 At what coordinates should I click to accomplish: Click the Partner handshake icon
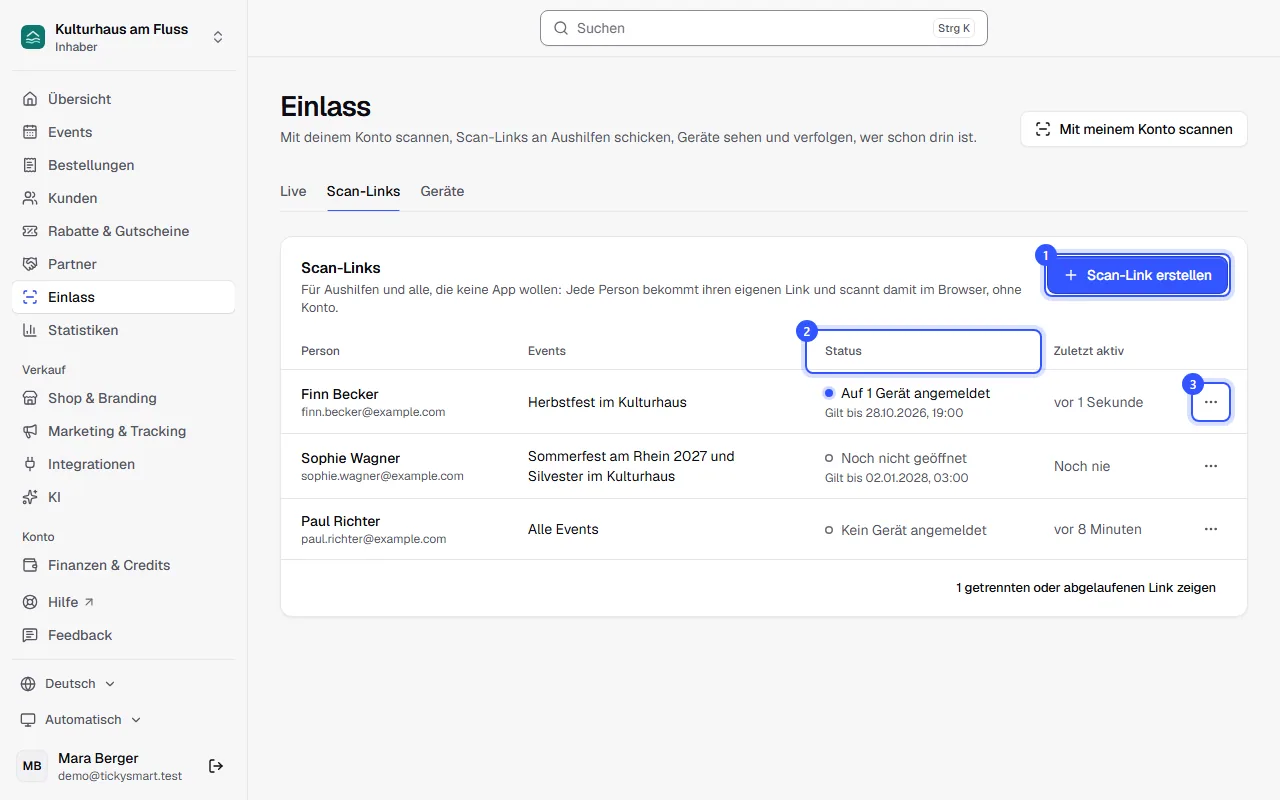[x=30, y=264]
